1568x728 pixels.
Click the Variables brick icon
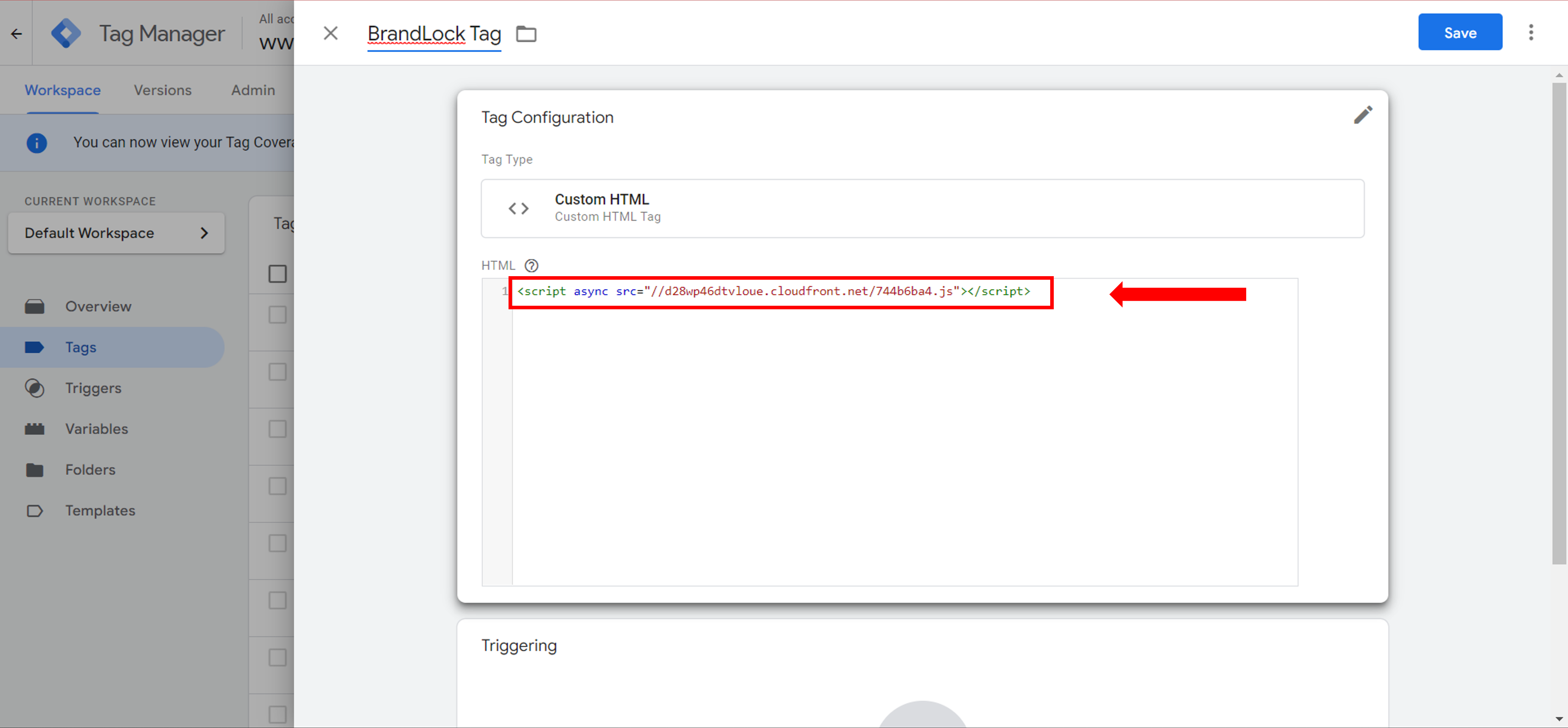[x=35, y=429]
